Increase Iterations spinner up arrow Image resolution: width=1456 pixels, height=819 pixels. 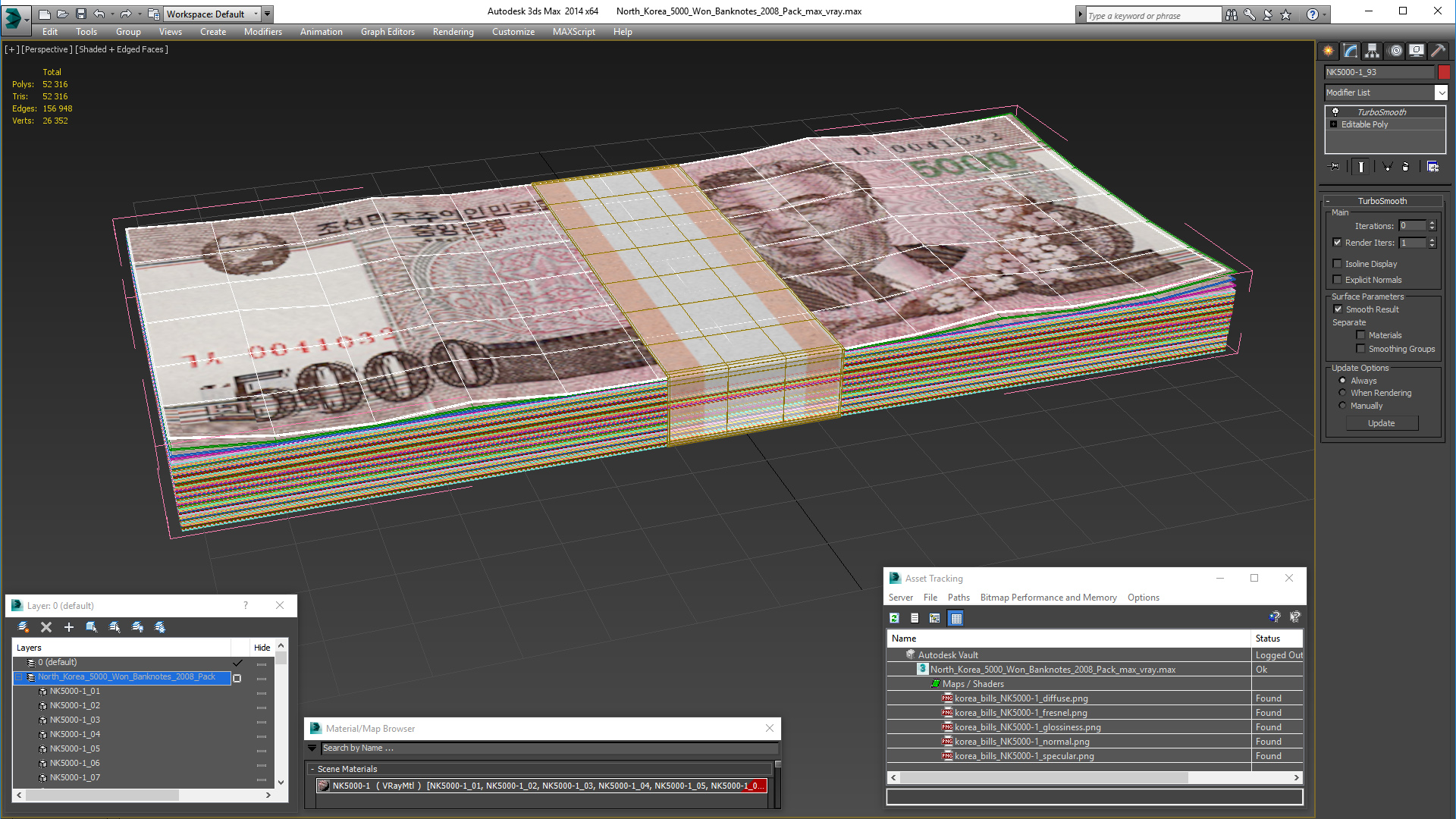coord(1432,223)
